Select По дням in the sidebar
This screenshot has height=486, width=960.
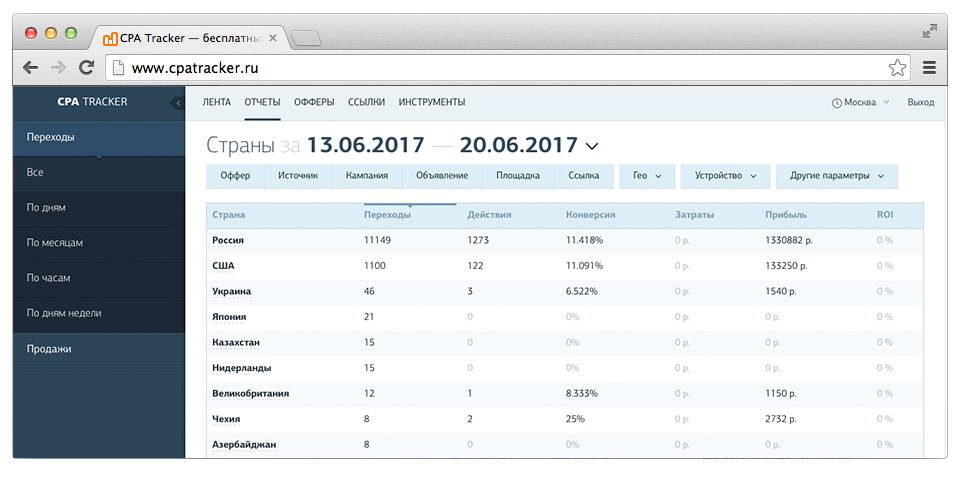click(99, 208)
